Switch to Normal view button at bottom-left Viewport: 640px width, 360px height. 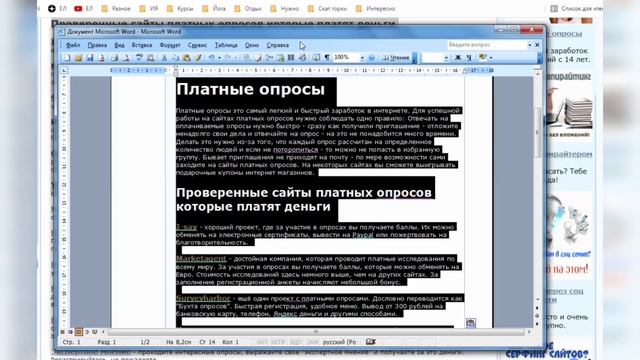[62, 332]
